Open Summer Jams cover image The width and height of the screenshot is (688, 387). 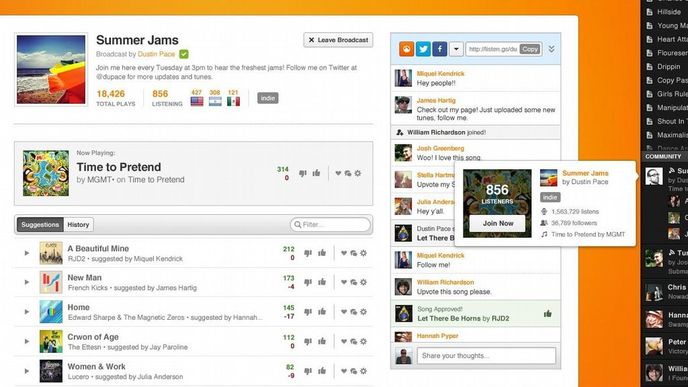point(51,69)
